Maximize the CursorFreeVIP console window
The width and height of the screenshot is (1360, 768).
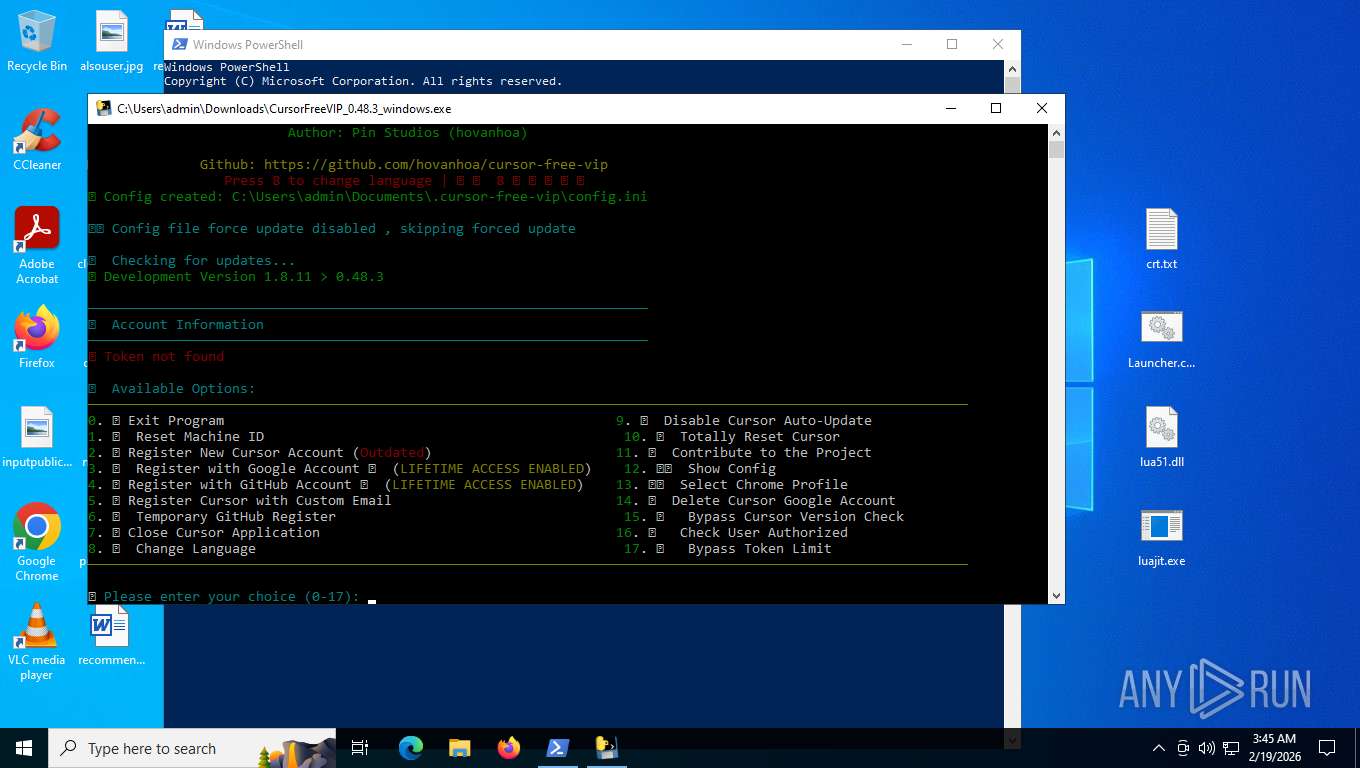point(996,108)
